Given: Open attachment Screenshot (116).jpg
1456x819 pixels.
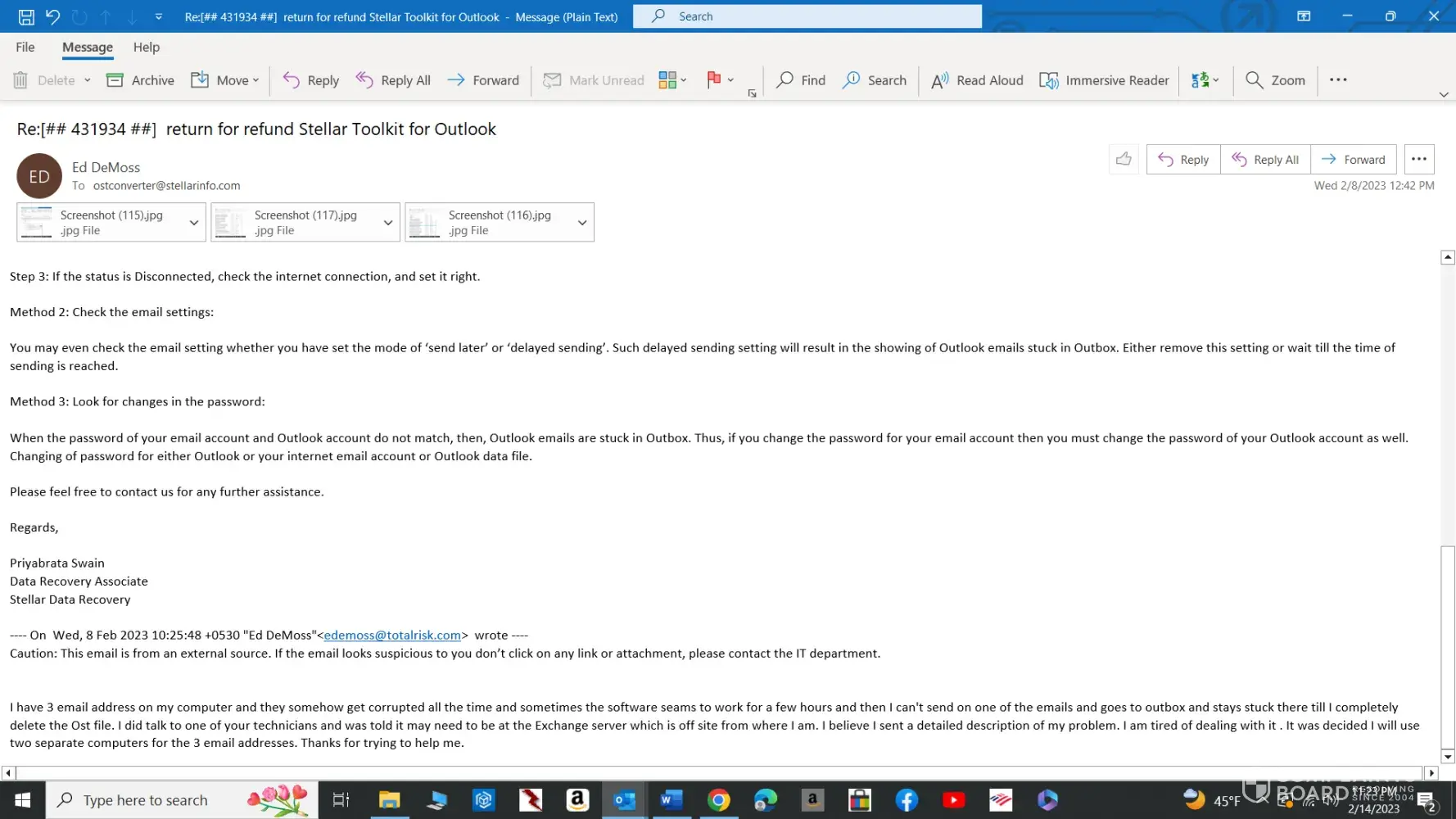Looking at the screenshot, I should (x=488, y=222).
